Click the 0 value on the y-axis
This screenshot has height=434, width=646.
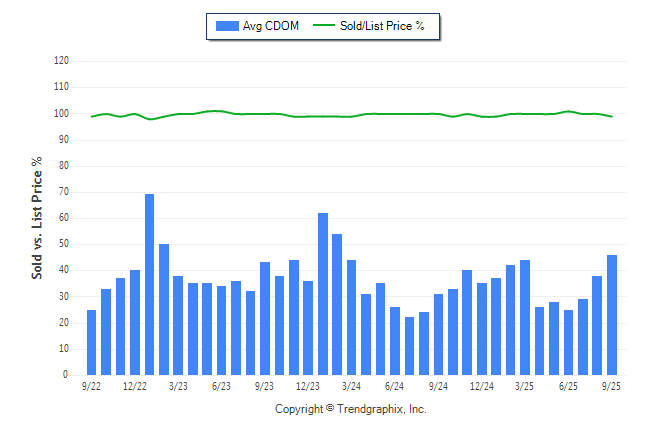[x=66, y=375]
